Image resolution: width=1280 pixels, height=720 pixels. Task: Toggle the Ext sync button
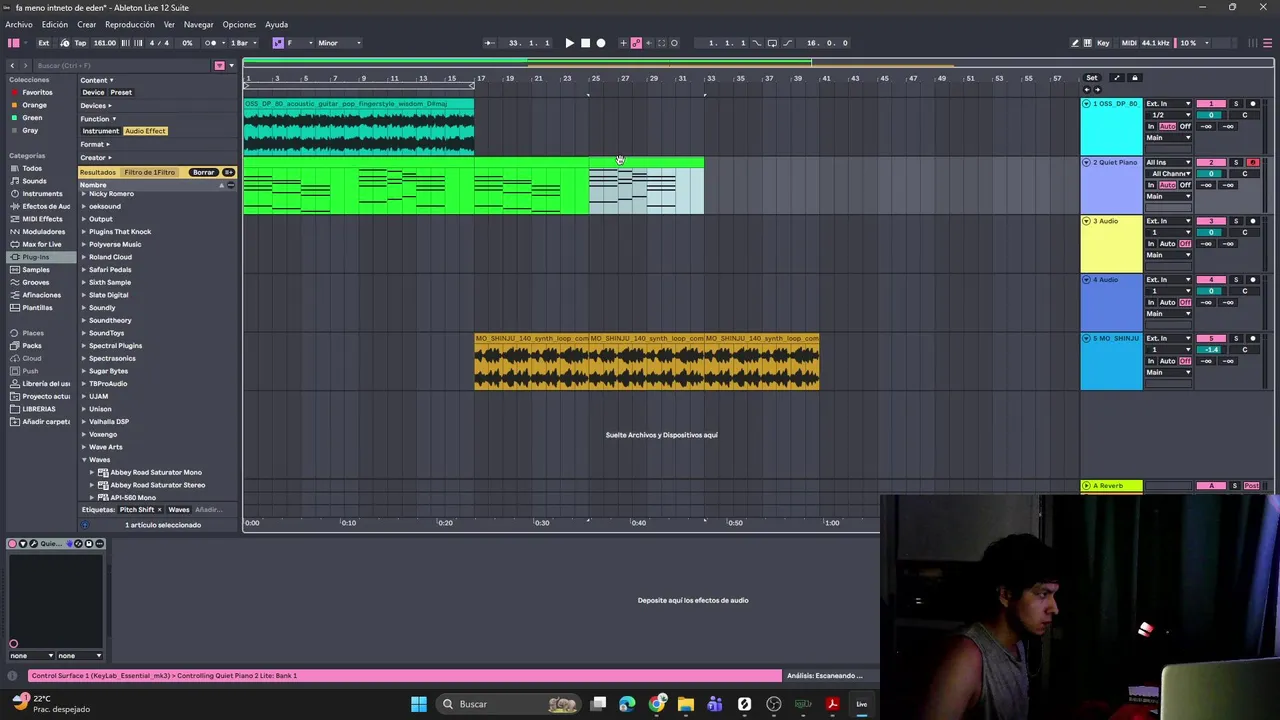point(44,43)
